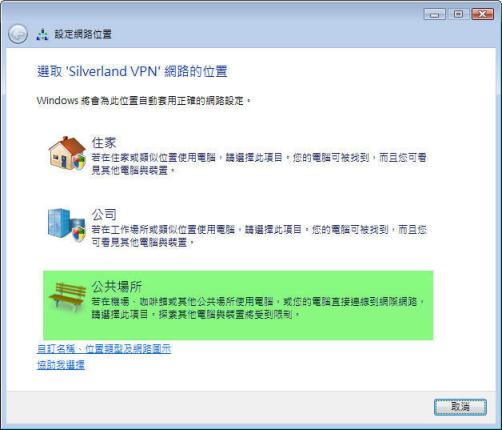Maximize the network location window
Image resolution: width=502 pixels, height=430 pixels.
[458, 14]
